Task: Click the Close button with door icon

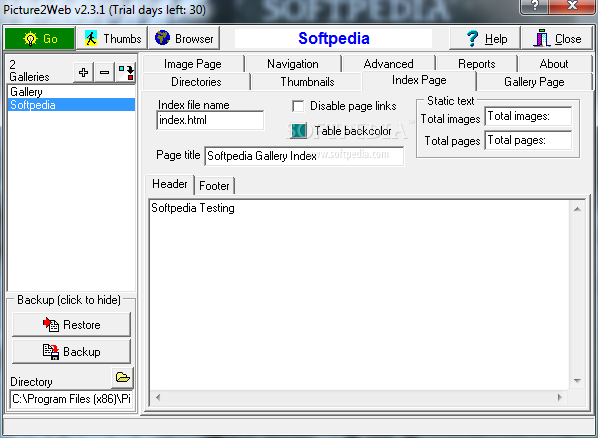Action: pyautogui.click(x=557, y=39)
